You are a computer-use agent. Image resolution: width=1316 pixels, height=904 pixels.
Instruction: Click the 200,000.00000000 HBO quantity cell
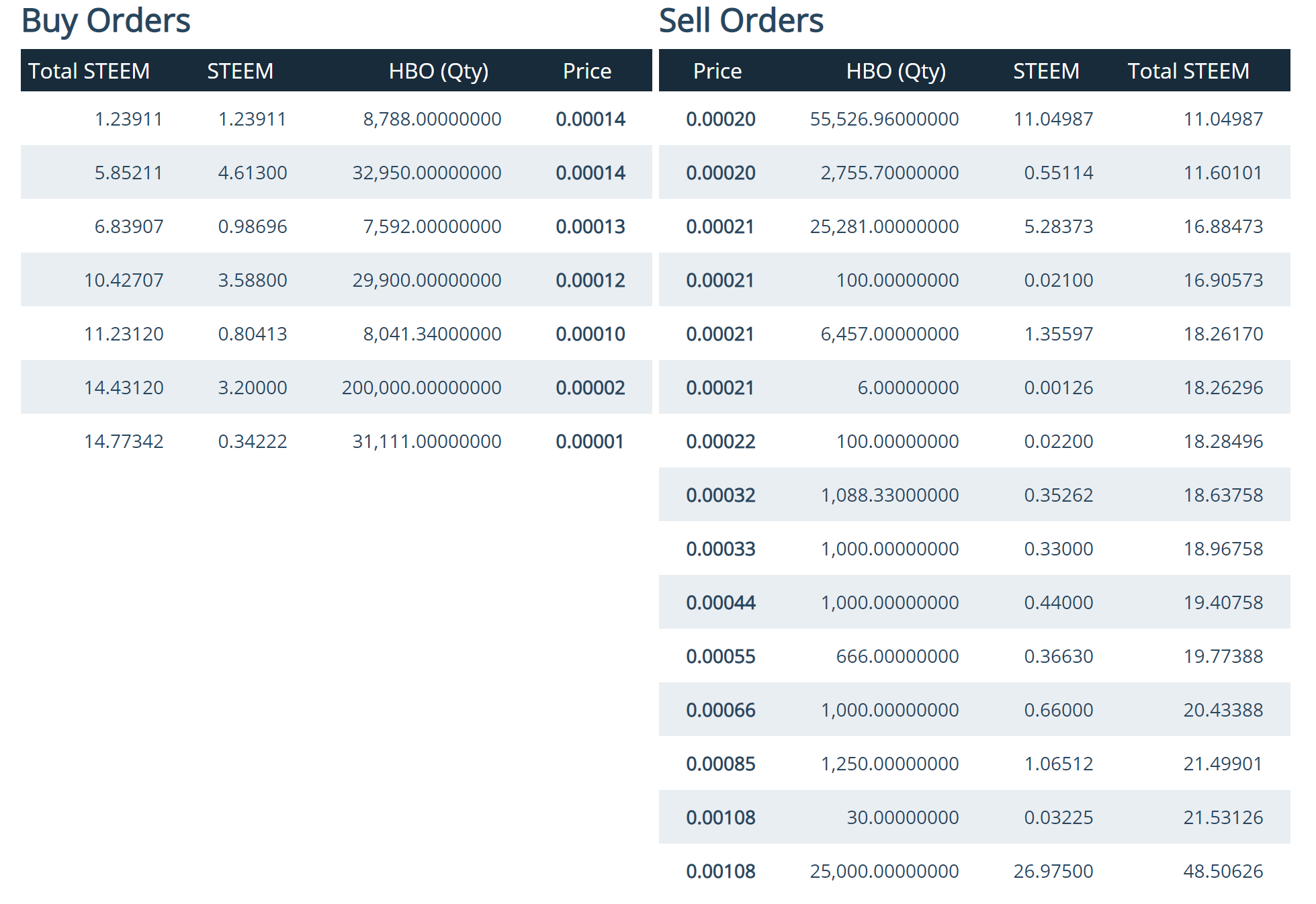pos(421,388)
